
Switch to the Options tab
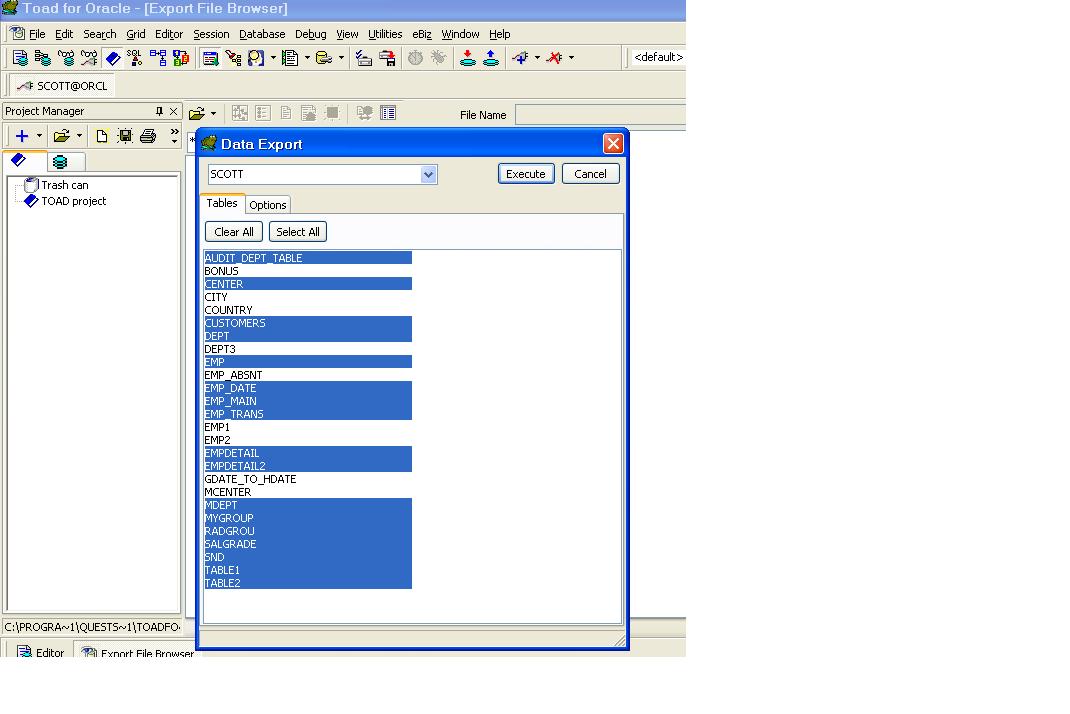pyautogui.click(x=268, y=205)
